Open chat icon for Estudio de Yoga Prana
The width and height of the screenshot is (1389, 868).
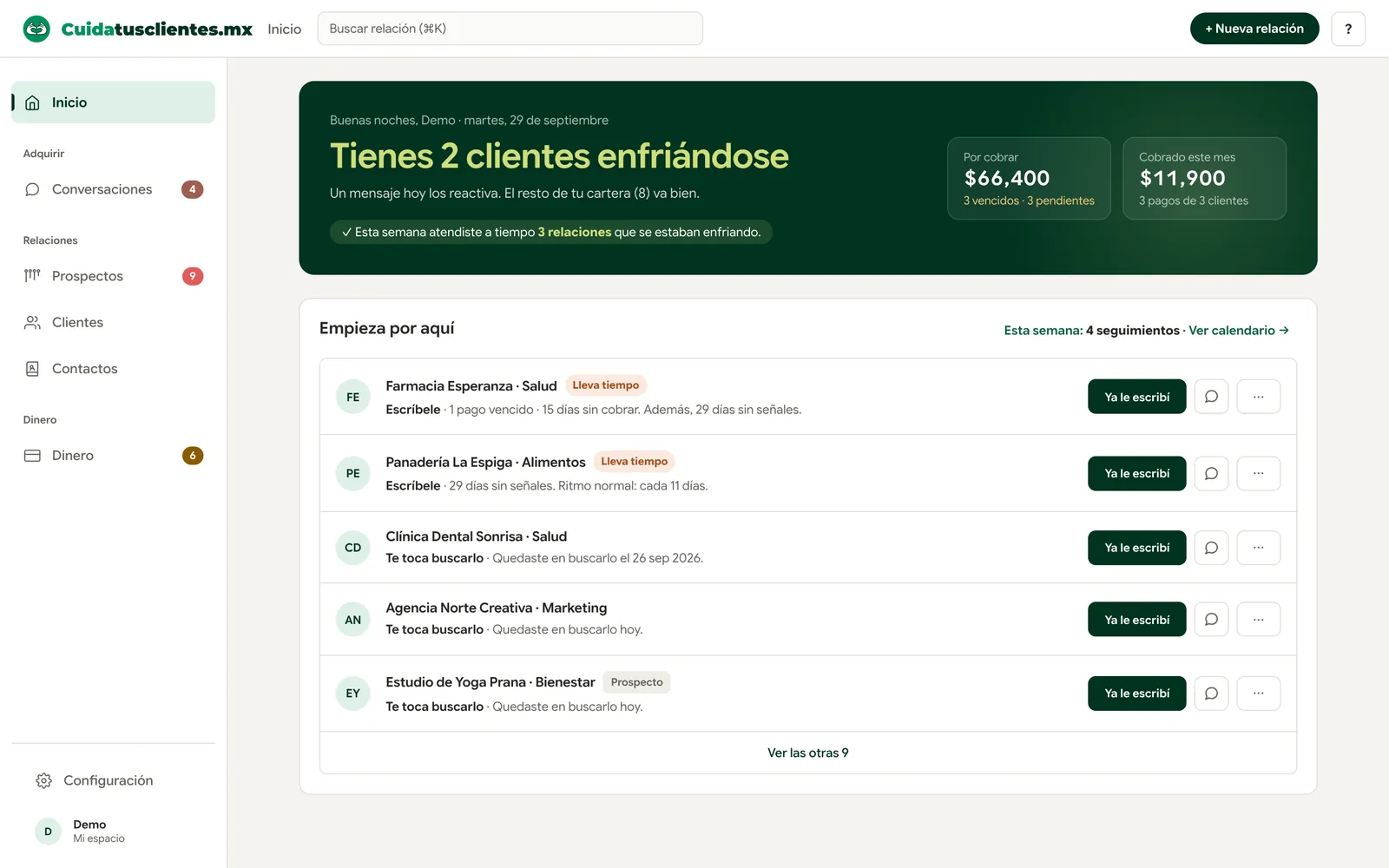(1211, 694)
